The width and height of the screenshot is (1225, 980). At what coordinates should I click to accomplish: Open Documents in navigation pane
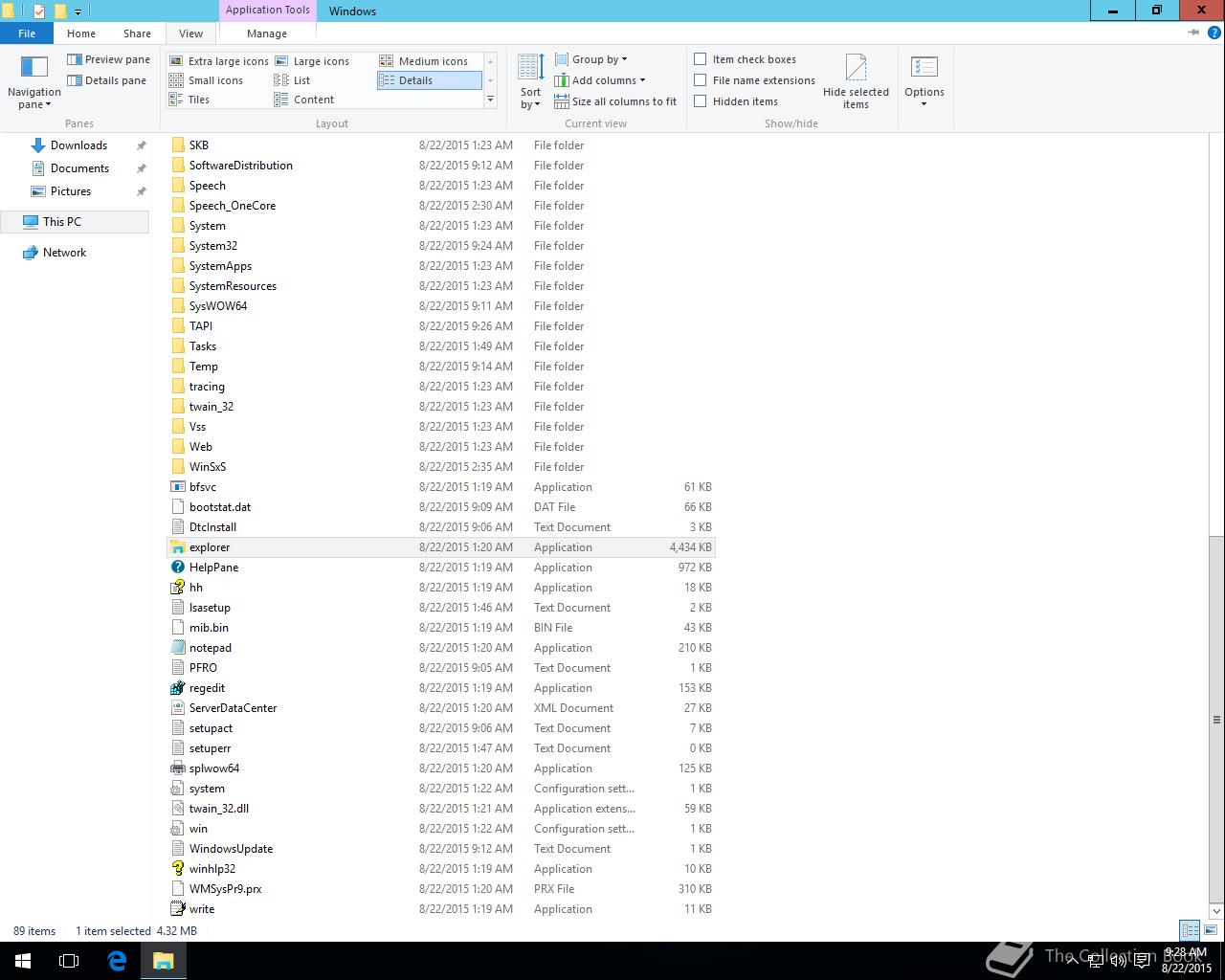point(79,168)
